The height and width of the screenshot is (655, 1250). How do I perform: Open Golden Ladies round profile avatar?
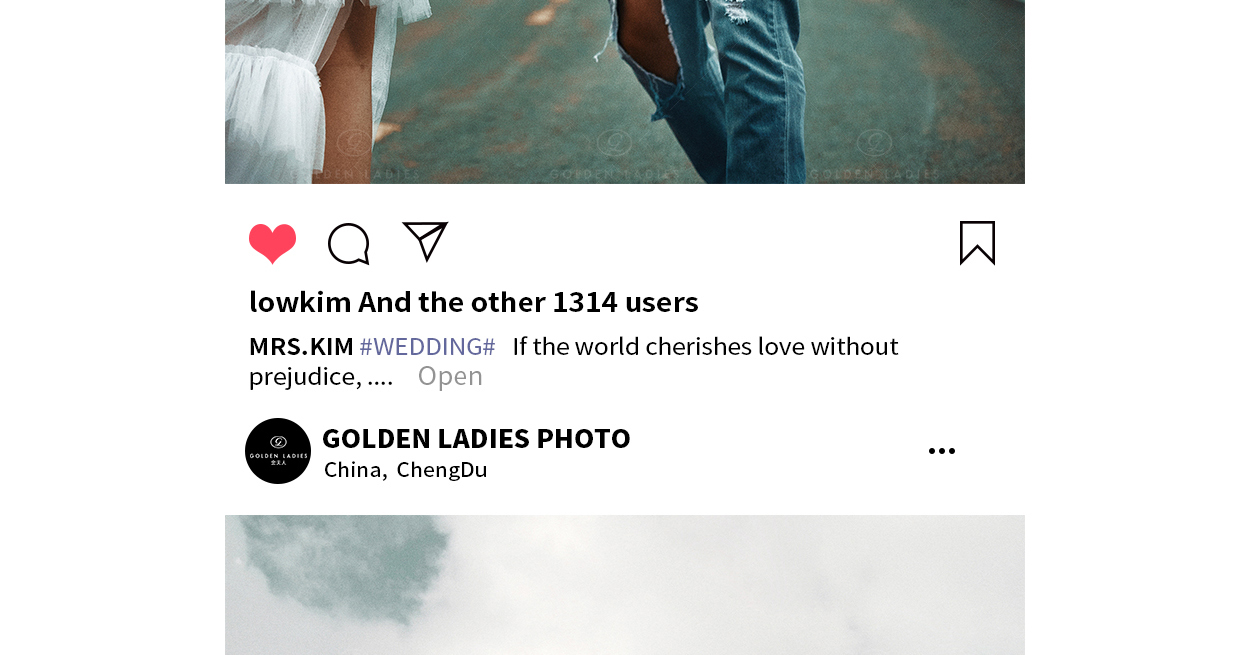[x=278, y=451]
